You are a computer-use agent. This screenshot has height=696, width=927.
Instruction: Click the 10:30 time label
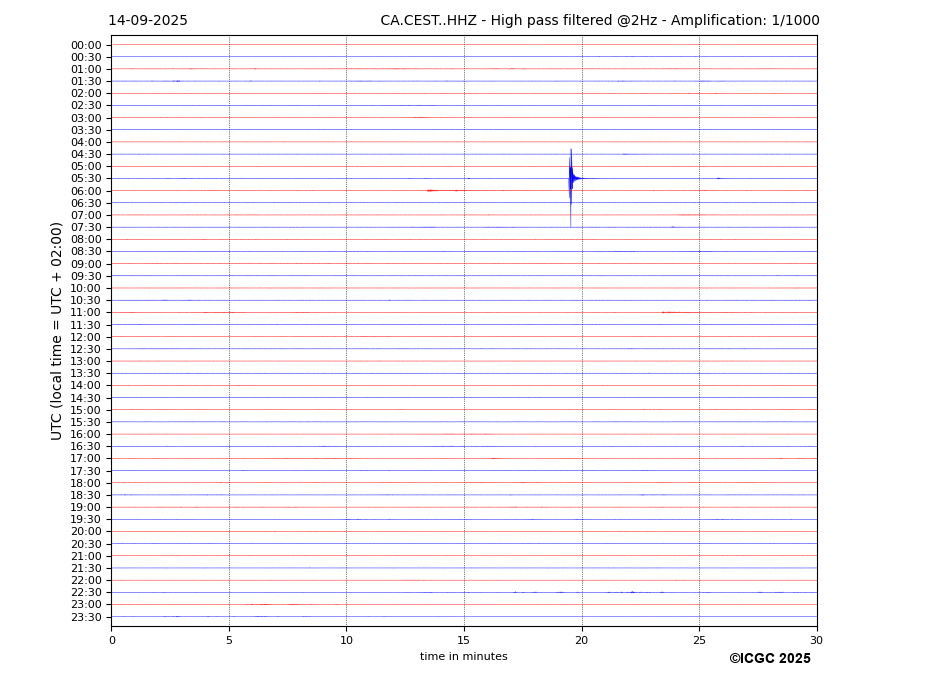86,301
